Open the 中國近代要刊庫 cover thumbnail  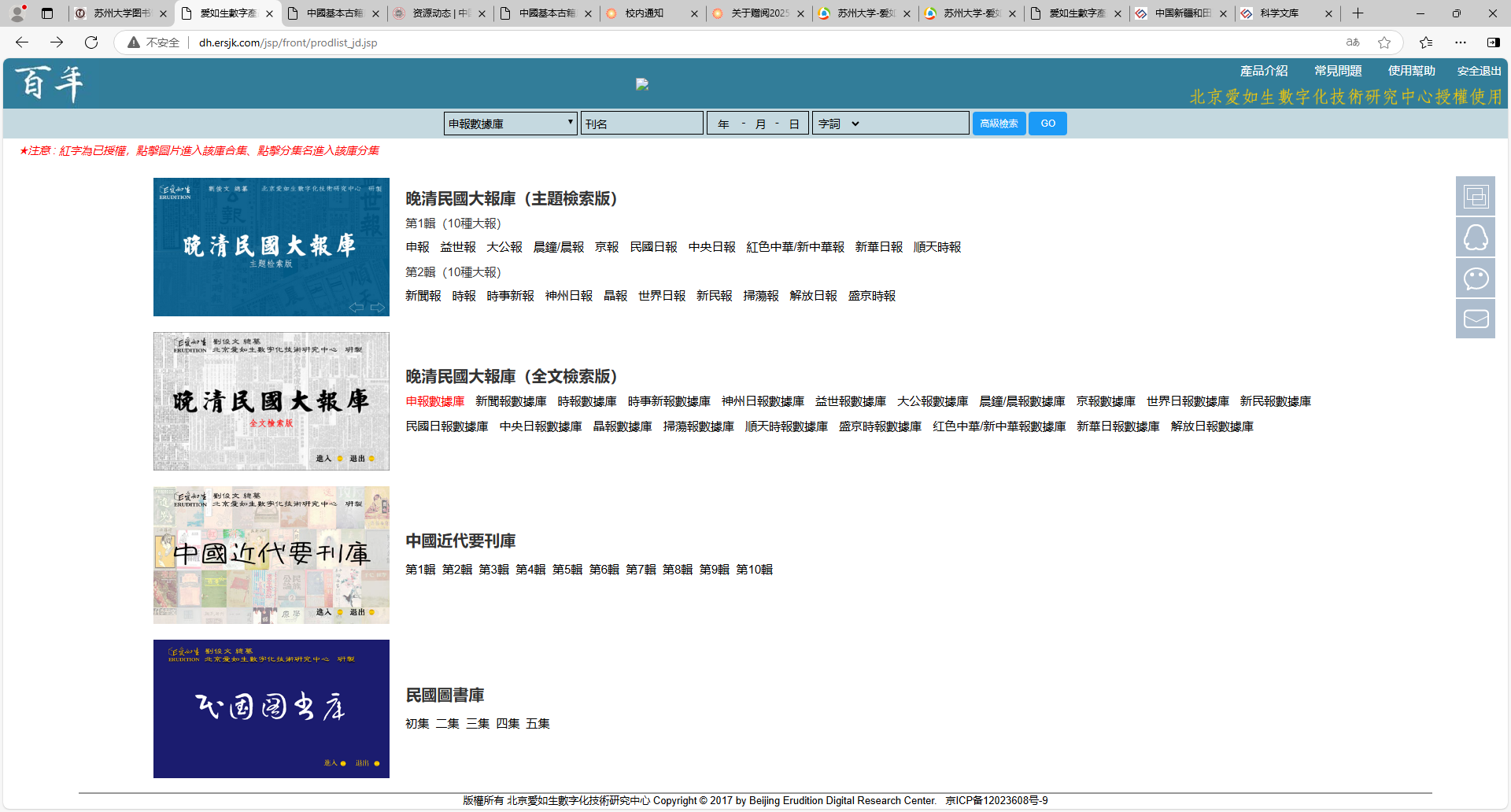click(x=272, y=555)
